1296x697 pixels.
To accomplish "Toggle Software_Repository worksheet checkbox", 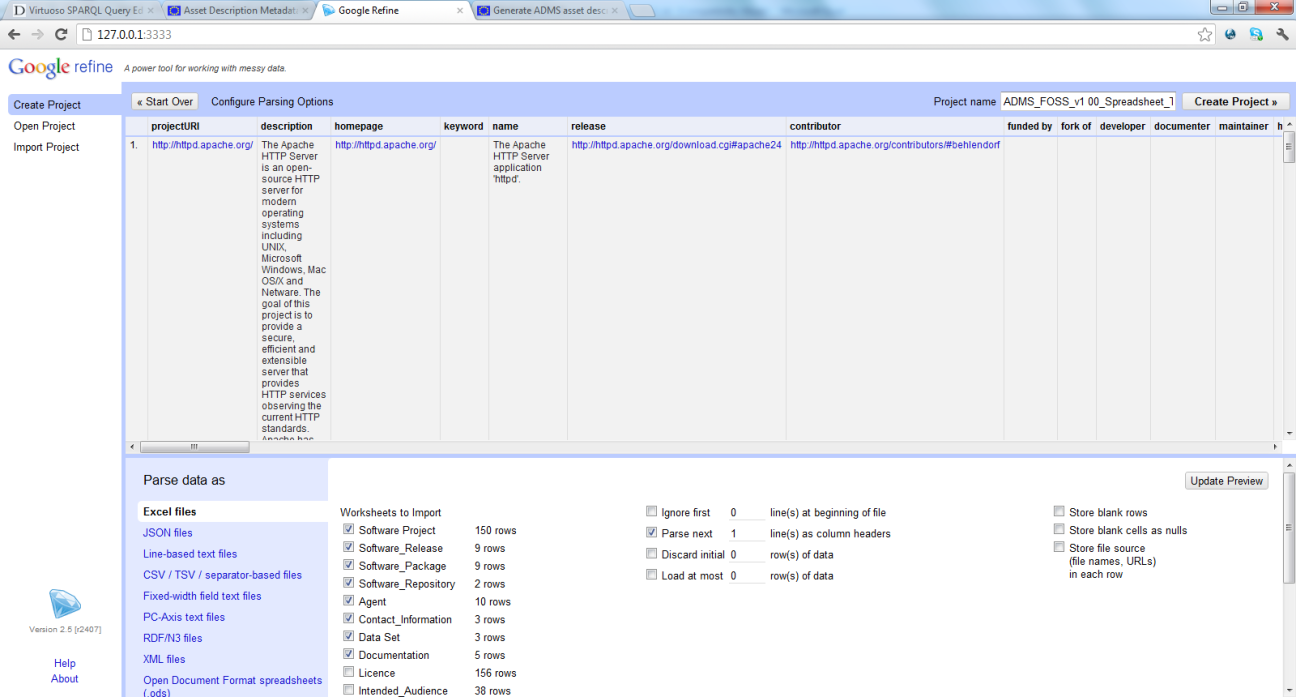I will 348,584.
